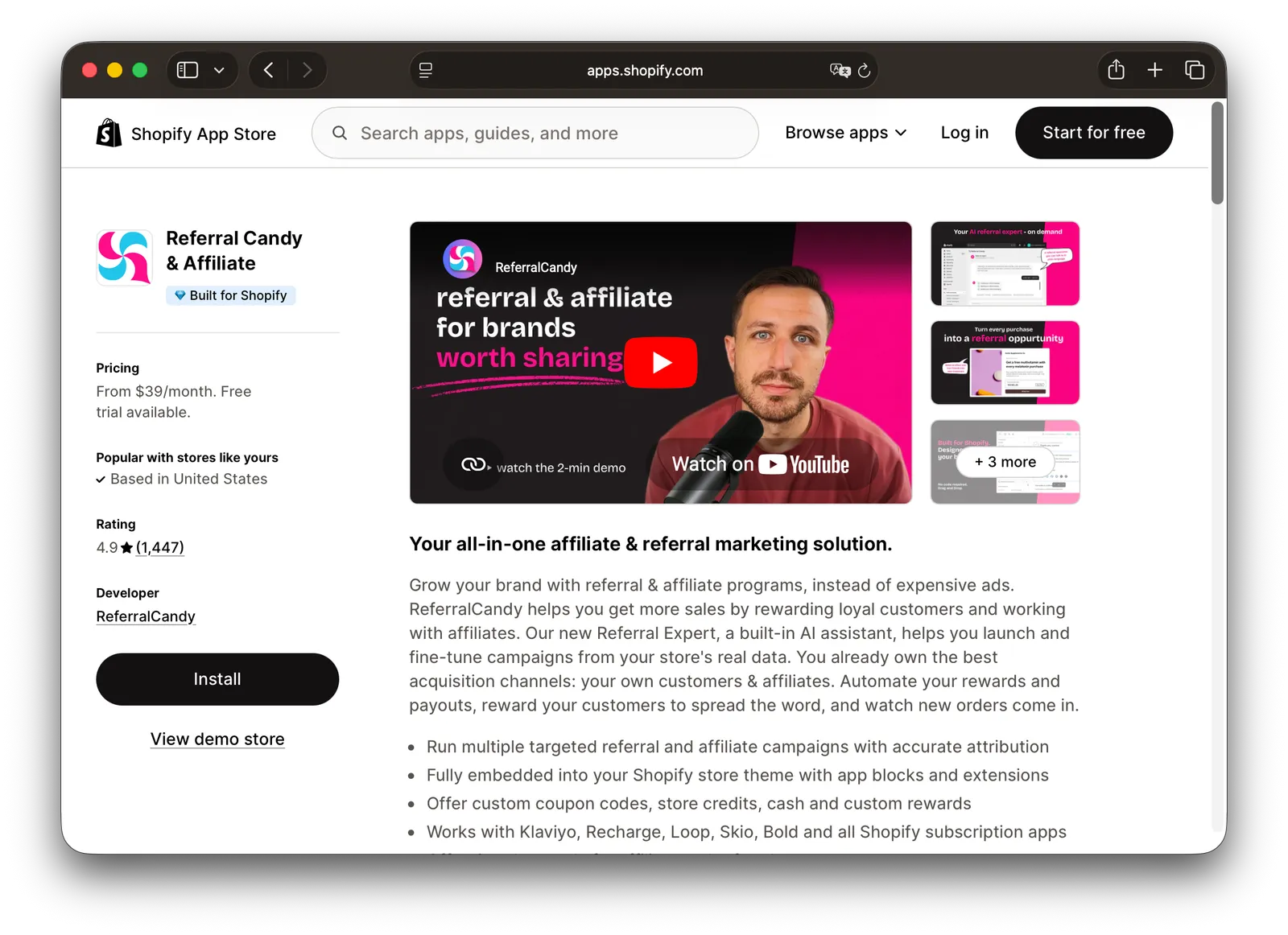Screen dimensions: 1288x935
Task: Click the Referral Candy app icon
Action: (125, 257)
